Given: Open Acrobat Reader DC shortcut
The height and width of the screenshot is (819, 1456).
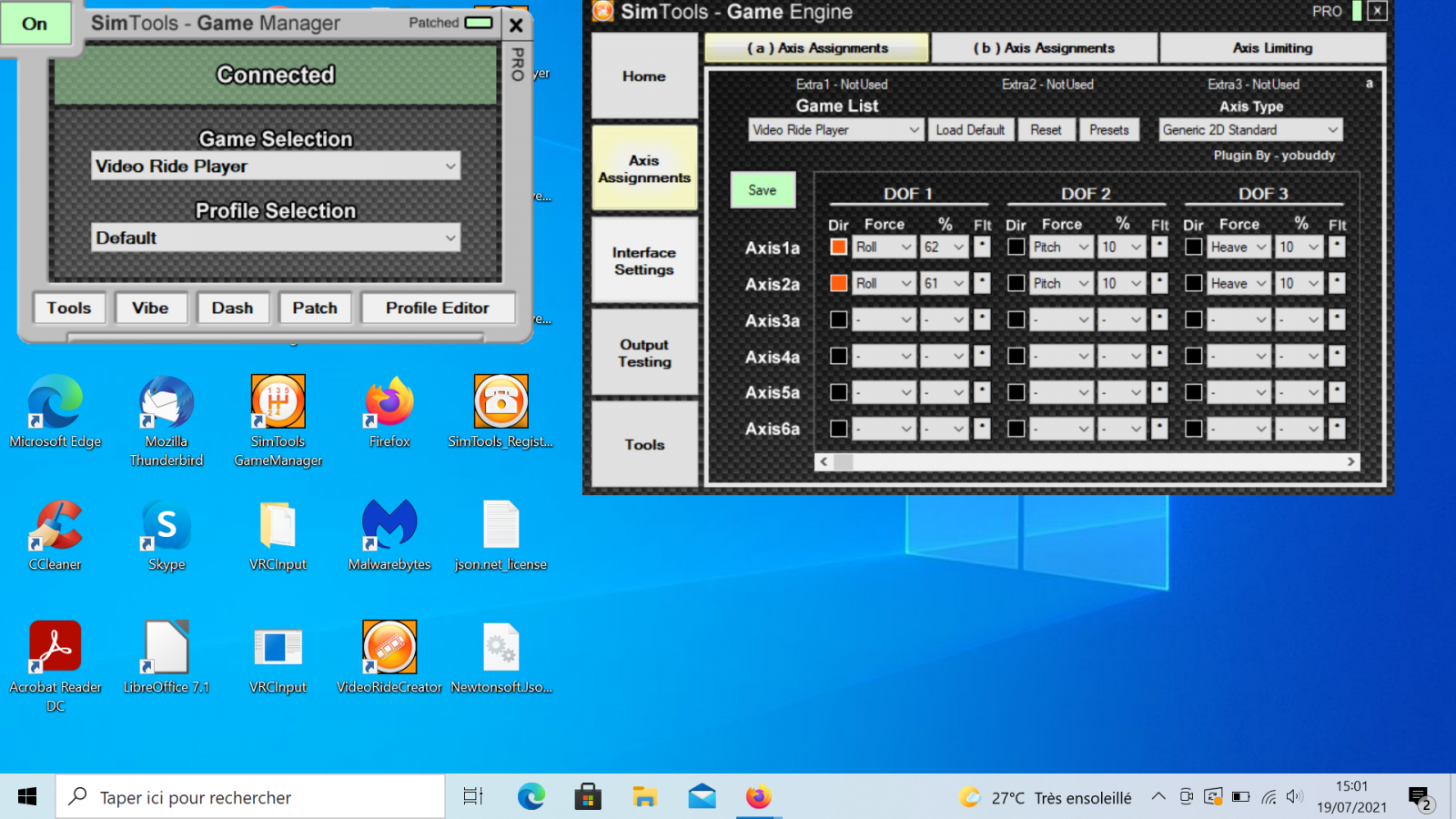Looking at the screenshot, I should [56, 648].
